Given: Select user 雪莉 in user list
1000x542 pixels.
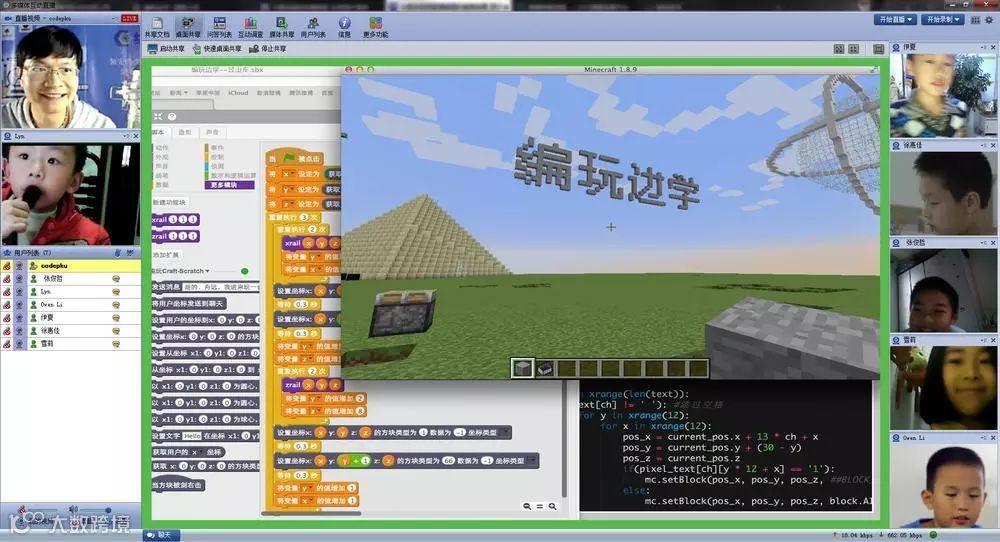Looking at the screenshot, I should [x=70, y=344].
